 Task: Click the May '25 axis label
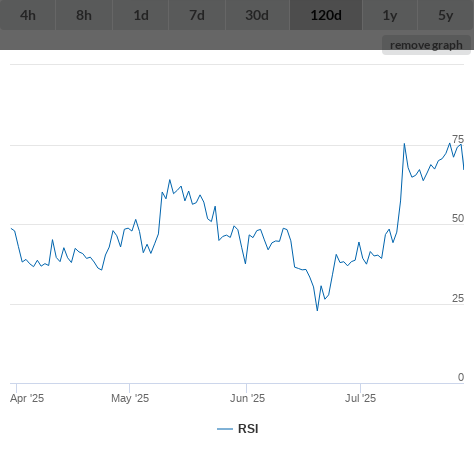(130, 398)
